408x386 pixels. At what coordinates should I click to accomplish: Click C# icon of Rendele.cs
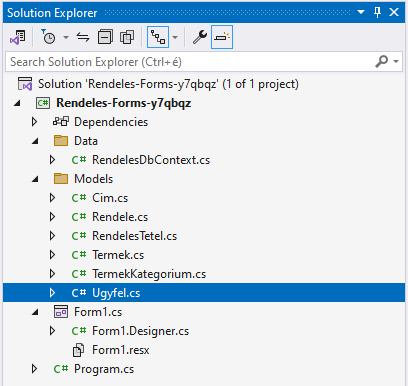79,217
